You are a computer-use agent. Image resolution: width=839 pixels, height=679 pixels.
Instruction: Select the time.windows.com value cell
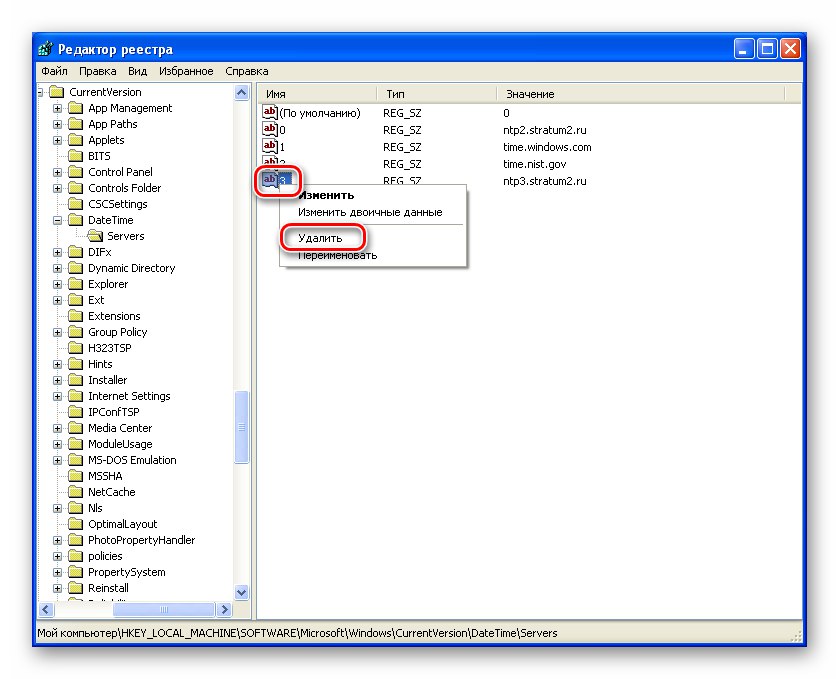(547, 147)
